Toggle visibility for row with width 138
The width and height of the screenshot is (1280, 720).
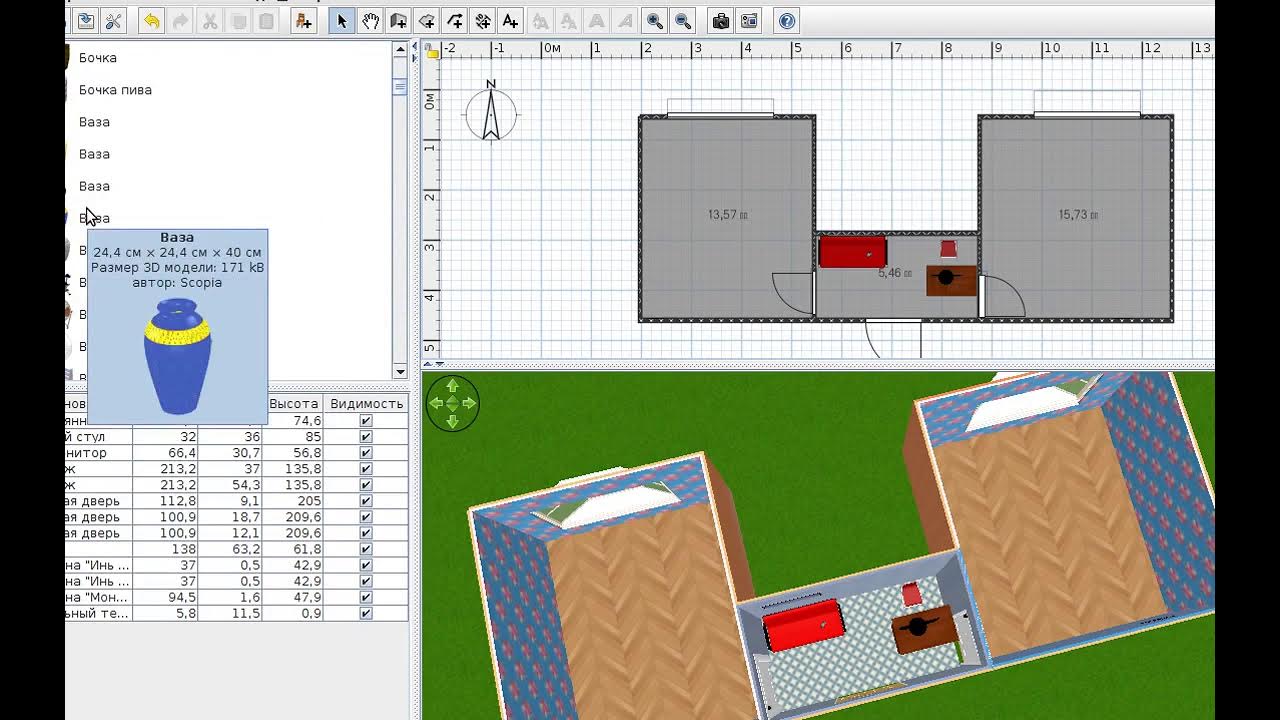coord(366,549)
